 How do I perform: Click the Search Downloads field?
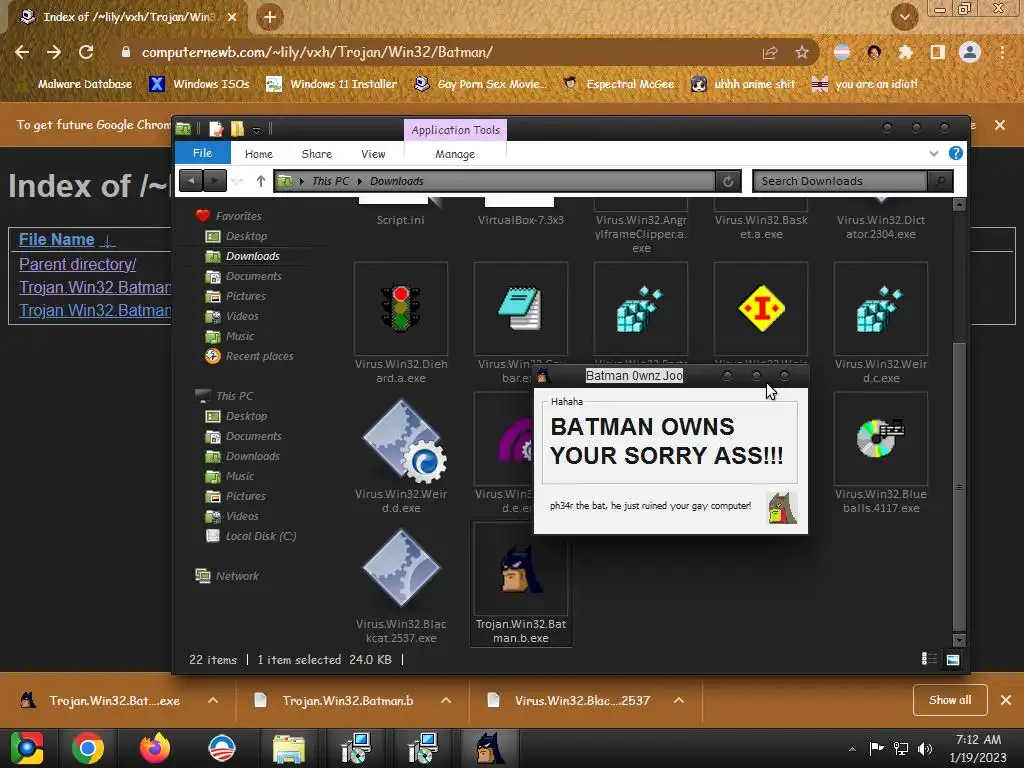point(840,181)
